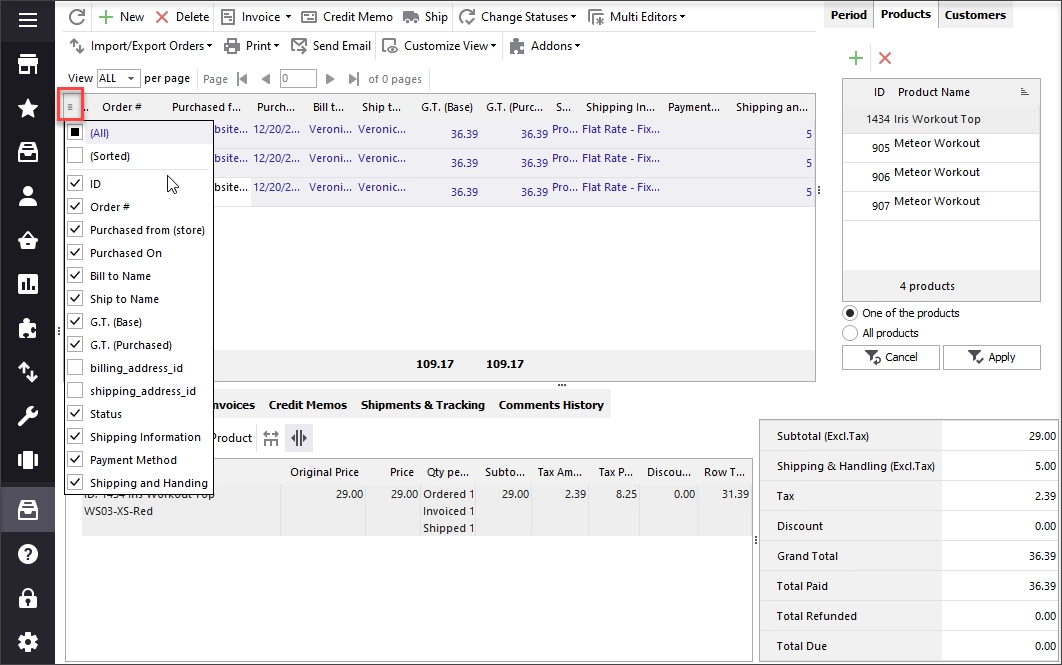The image size is (1062, 665).
Task: Open import/export arrows icon in sidebar
Action: coord(28,372)
